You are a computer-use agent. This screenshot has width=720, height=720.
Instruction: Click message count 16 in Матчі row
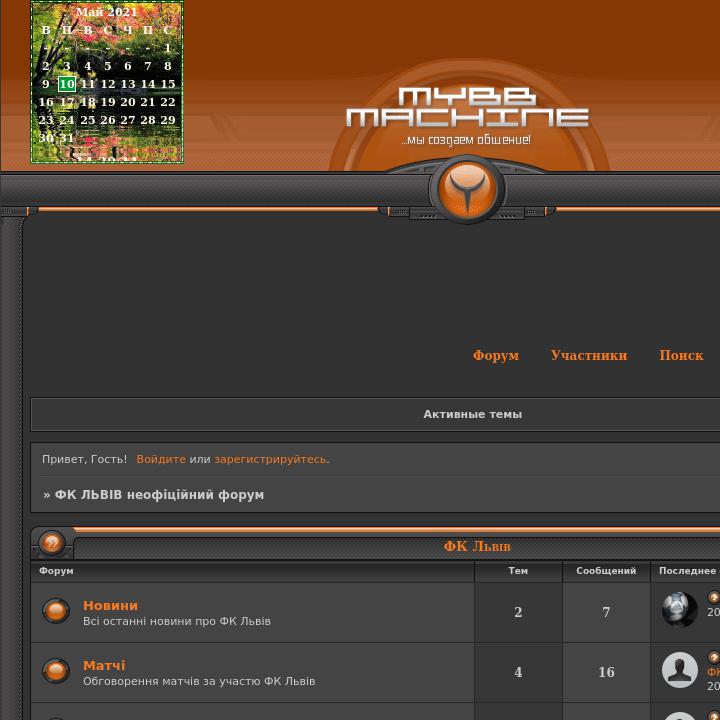(606, 672)
